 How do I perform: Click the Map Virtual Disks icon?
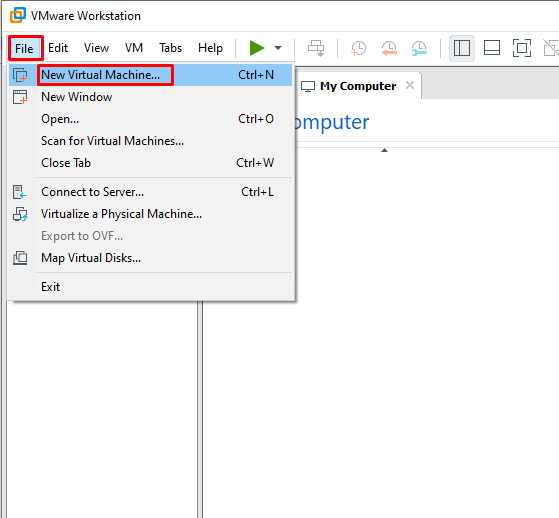coord(20,258)
